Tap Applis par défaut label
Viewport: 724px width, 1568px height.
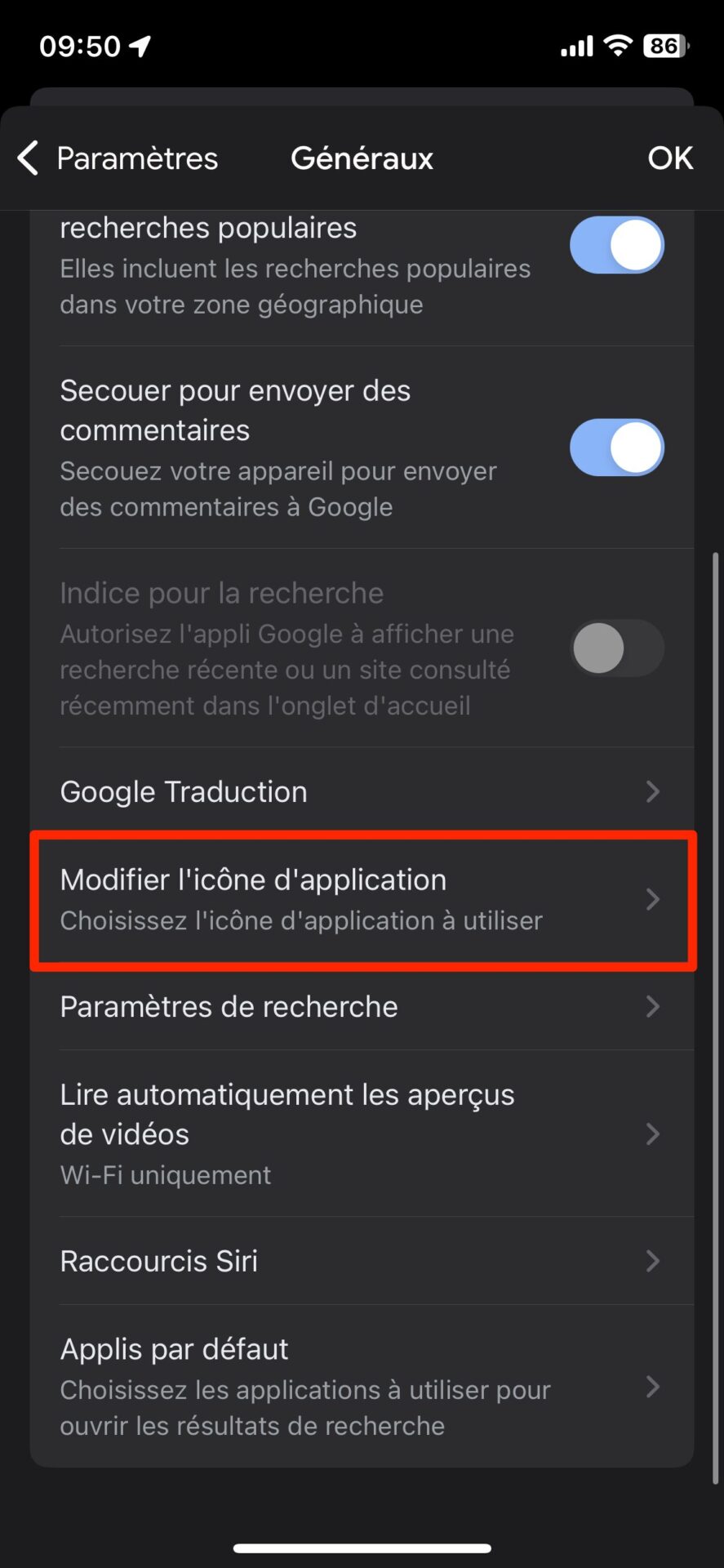click(174, 1349)
